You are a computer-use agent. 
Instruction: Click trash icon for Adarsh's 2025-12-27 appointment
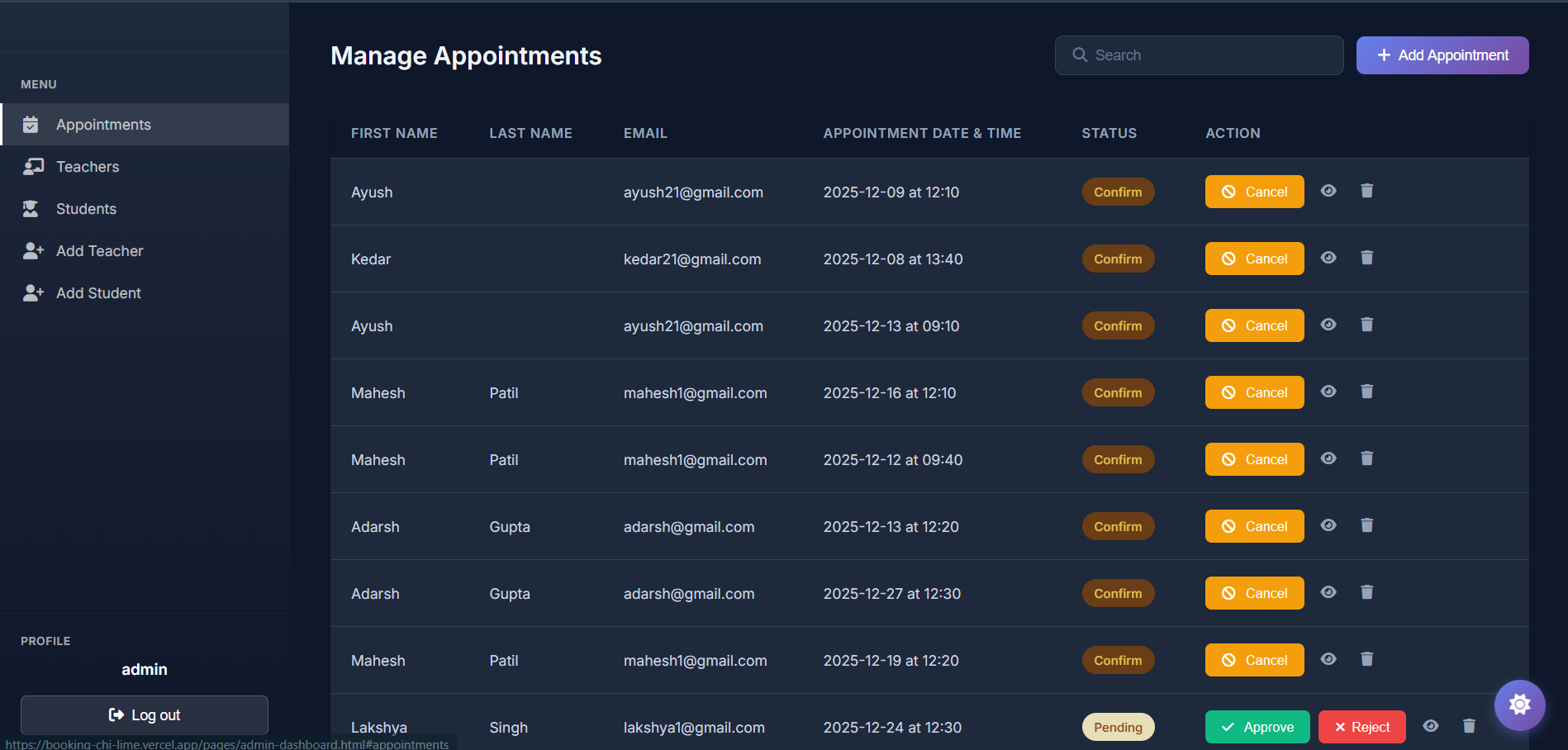point(1366,592)
